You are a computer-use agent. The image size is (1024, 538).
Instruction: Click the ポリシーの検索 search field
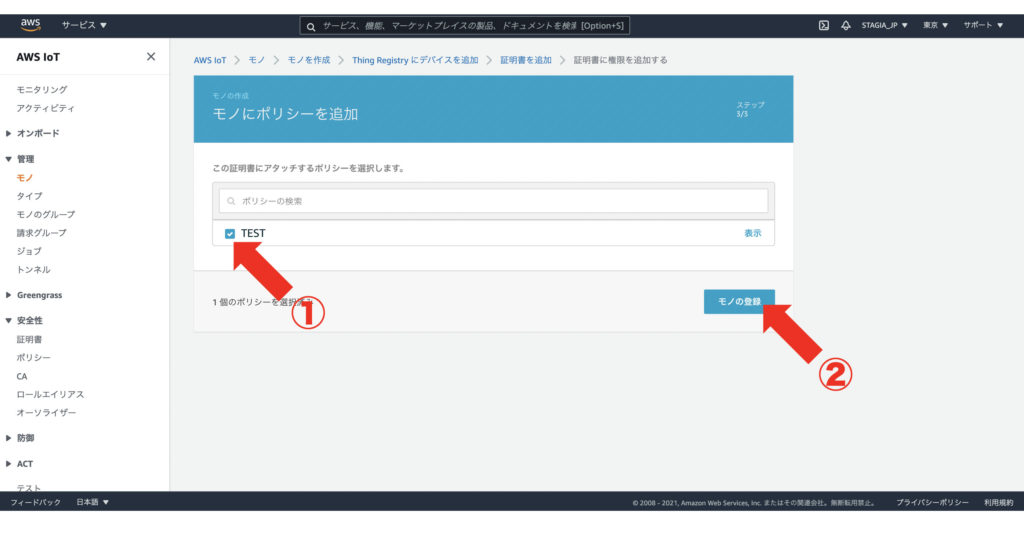pos(494,201)
